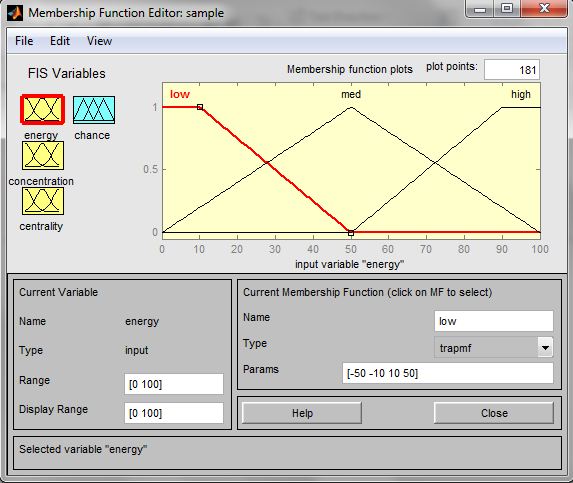Select the high membership function label
The height and width of the screenshot is (483, 573).
pyautogui.click(x=521, y=94)
